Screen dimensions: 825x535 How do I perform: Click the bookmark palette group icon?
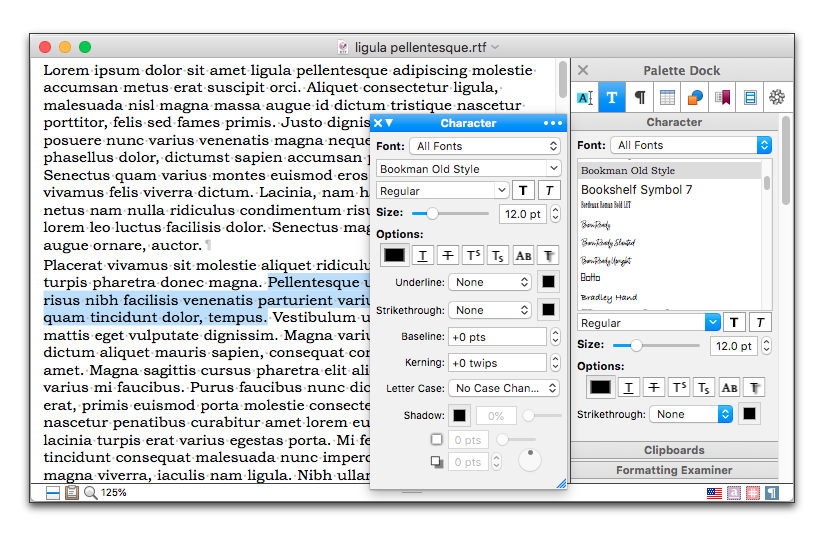722,97
